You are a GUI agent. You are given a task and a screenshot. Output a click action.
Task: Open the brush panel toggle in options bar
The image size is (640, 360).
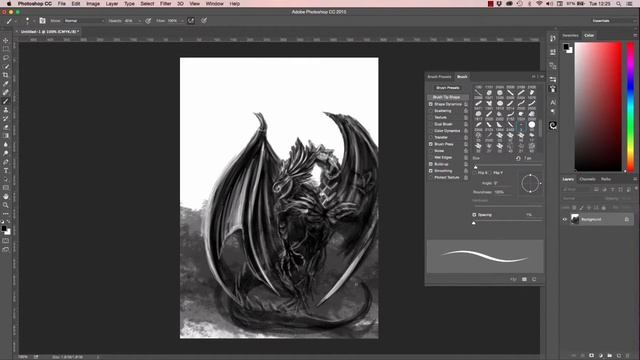(42, 20)
